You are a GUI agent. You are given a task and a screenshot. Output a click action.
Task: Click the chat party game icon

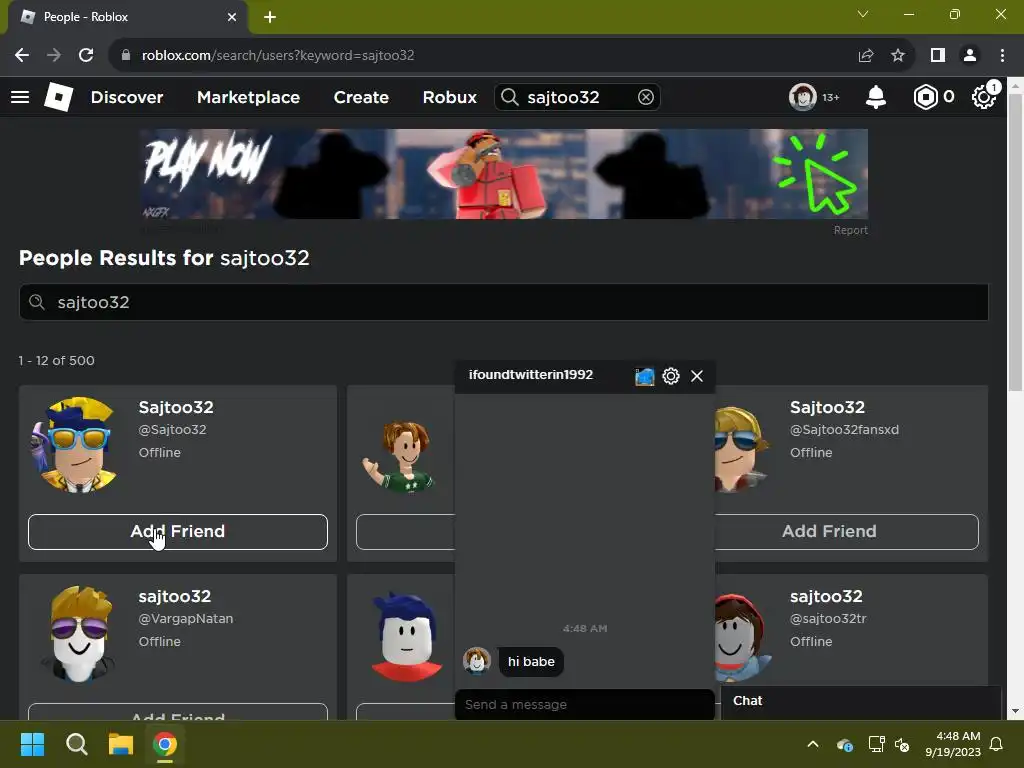point(644,376)
